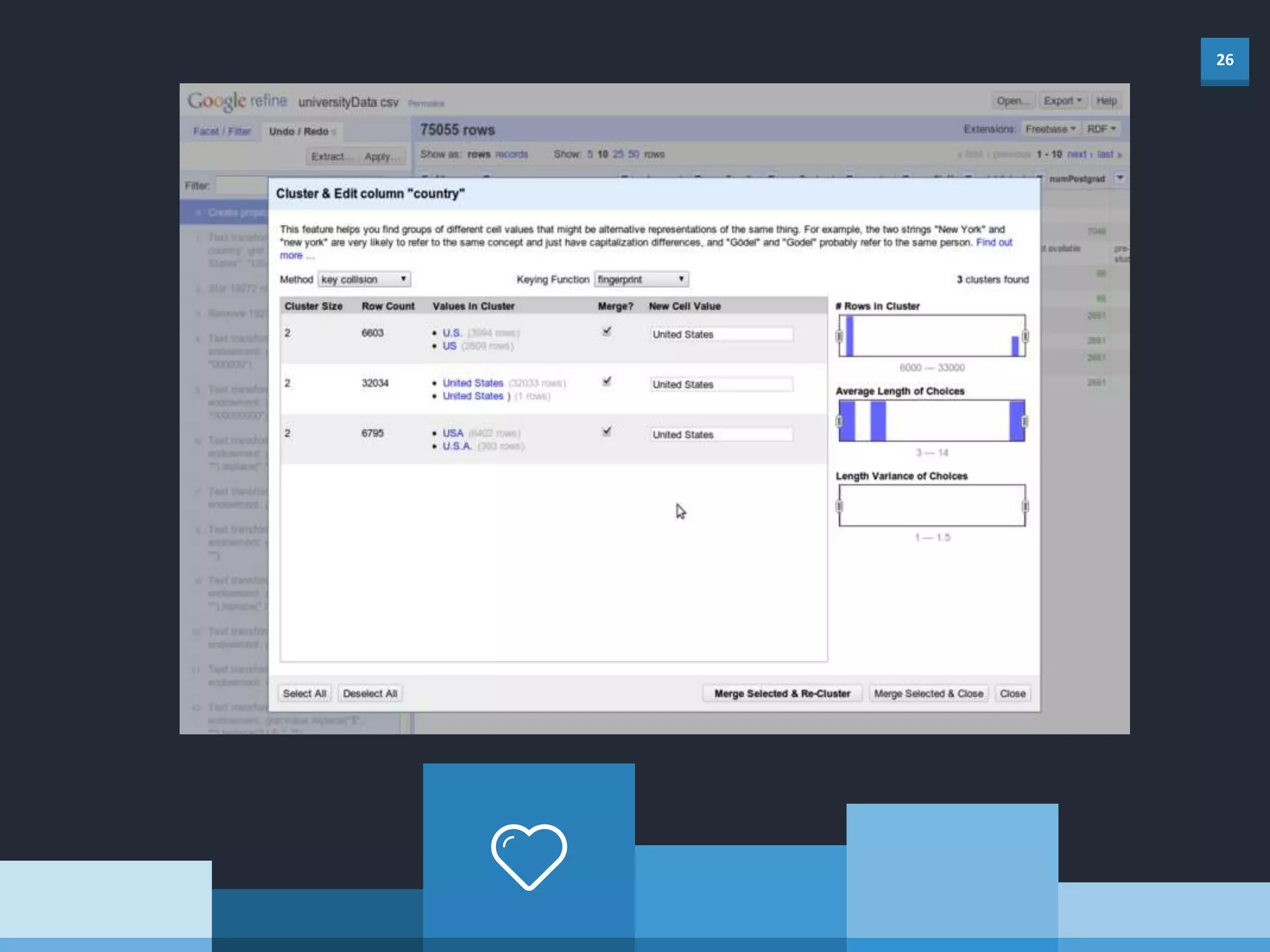Click the slide number 26 badge
1270x952 pixels.
[x=1224, y=60]
